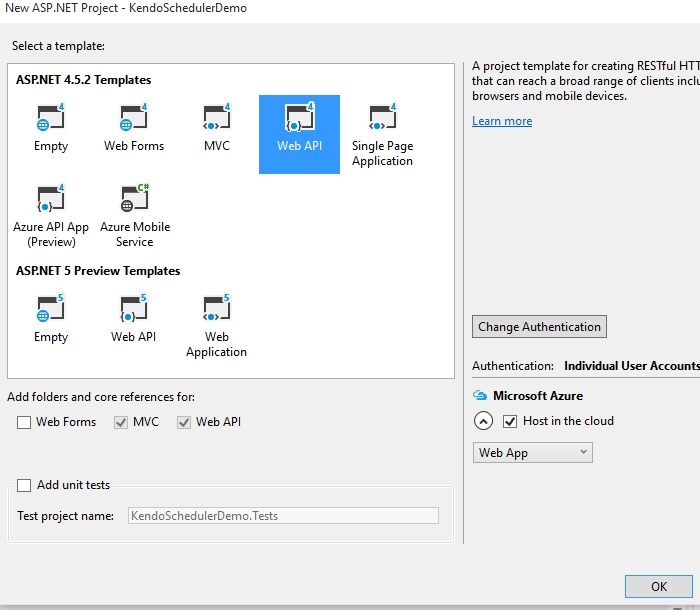Click the Web Application template label text
The height and width of the screenshot is (610, 700).
point(217,344)
